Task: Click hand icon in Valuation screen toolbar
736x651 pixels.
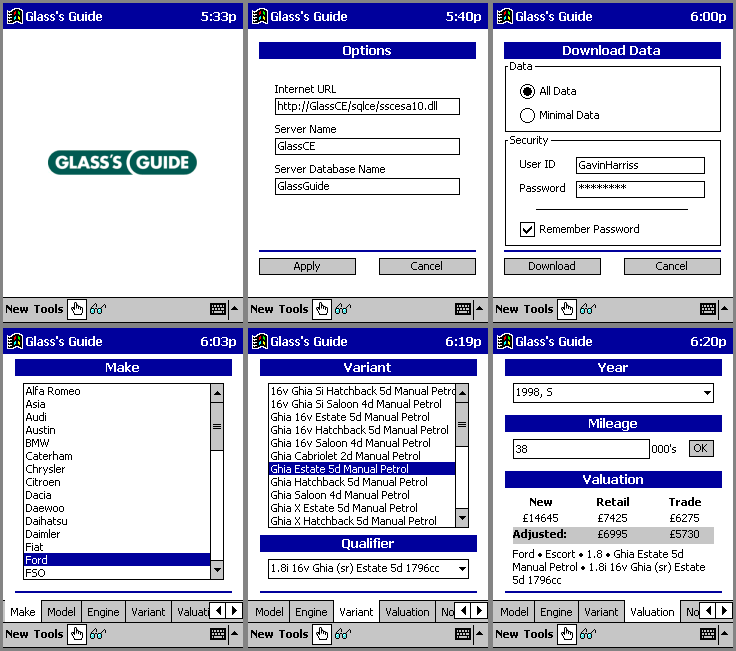Action: (x=567, y=634)
